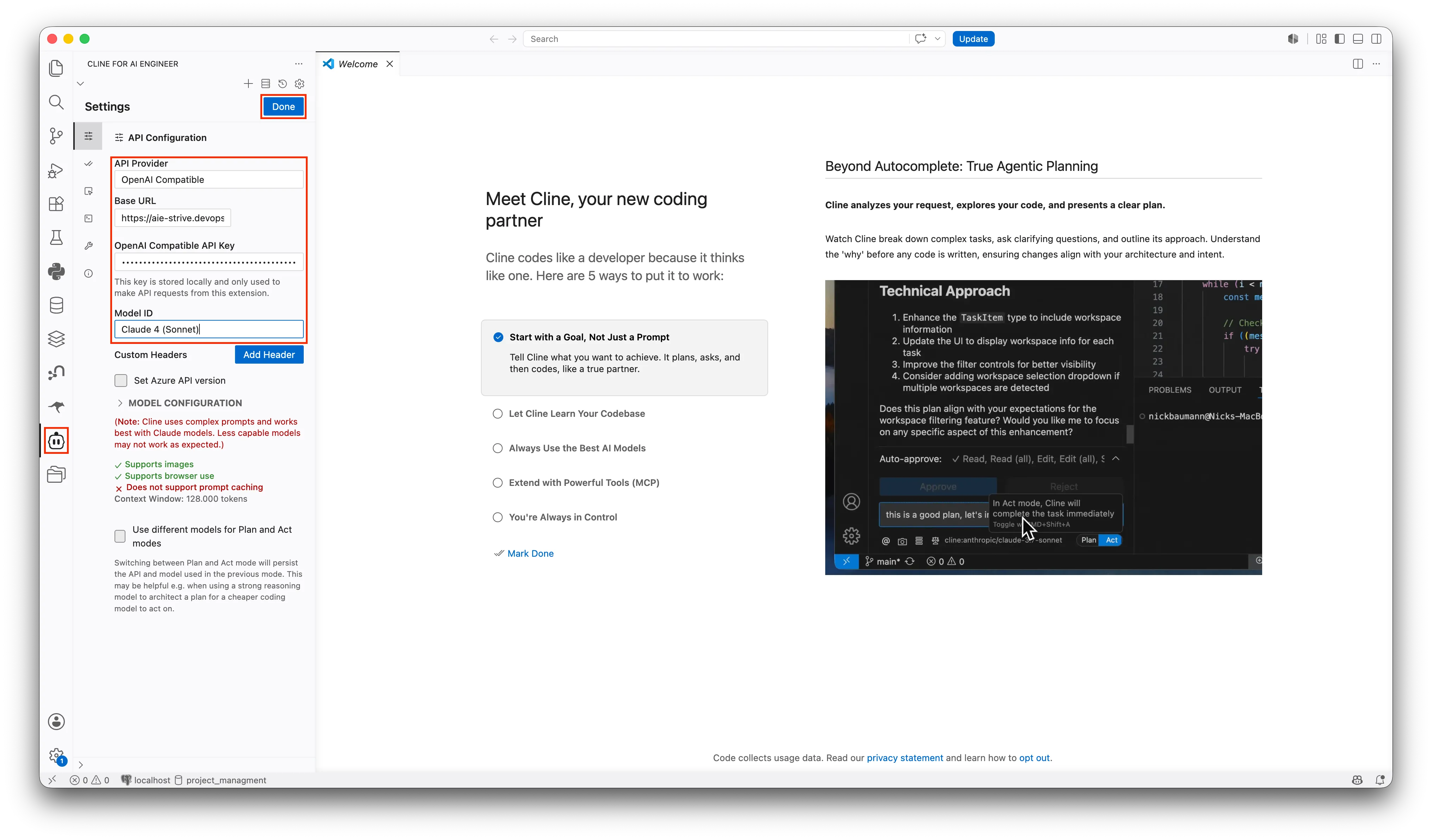Image resolution: width=1432 pixels, height=840 pixels.
Task: Toggle secondary side bar layout icon
Action: [1376, 39]
